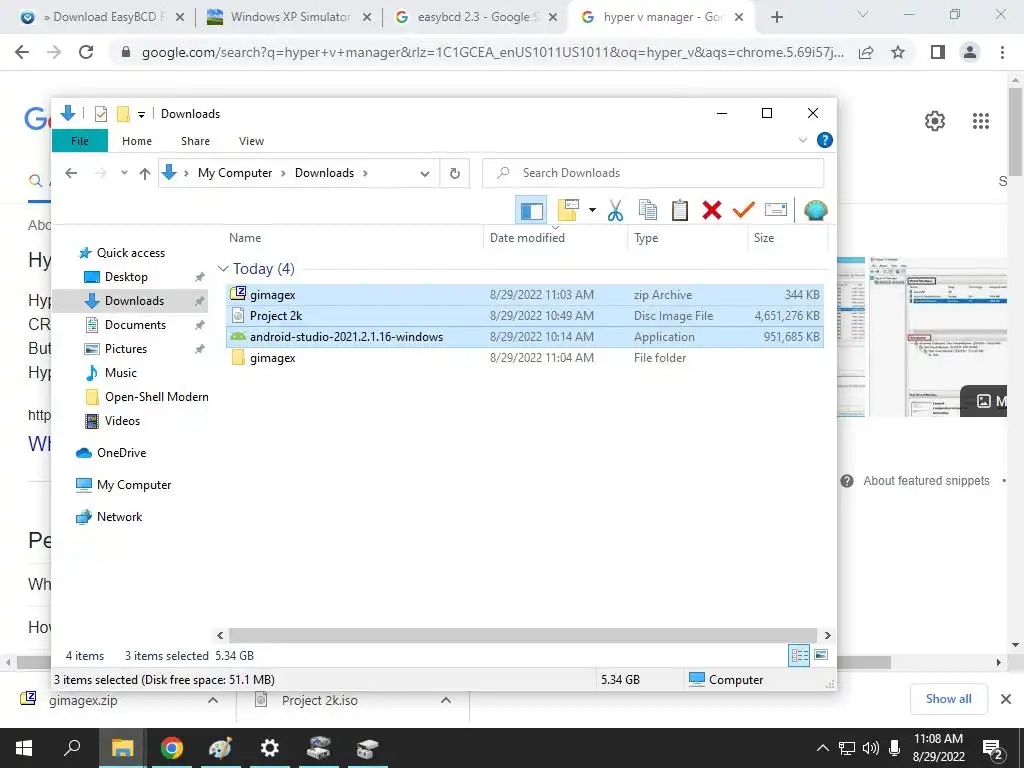The image size is (1024, 768).
Task: Go back in the Explorer window
Action: click(71, 173)
